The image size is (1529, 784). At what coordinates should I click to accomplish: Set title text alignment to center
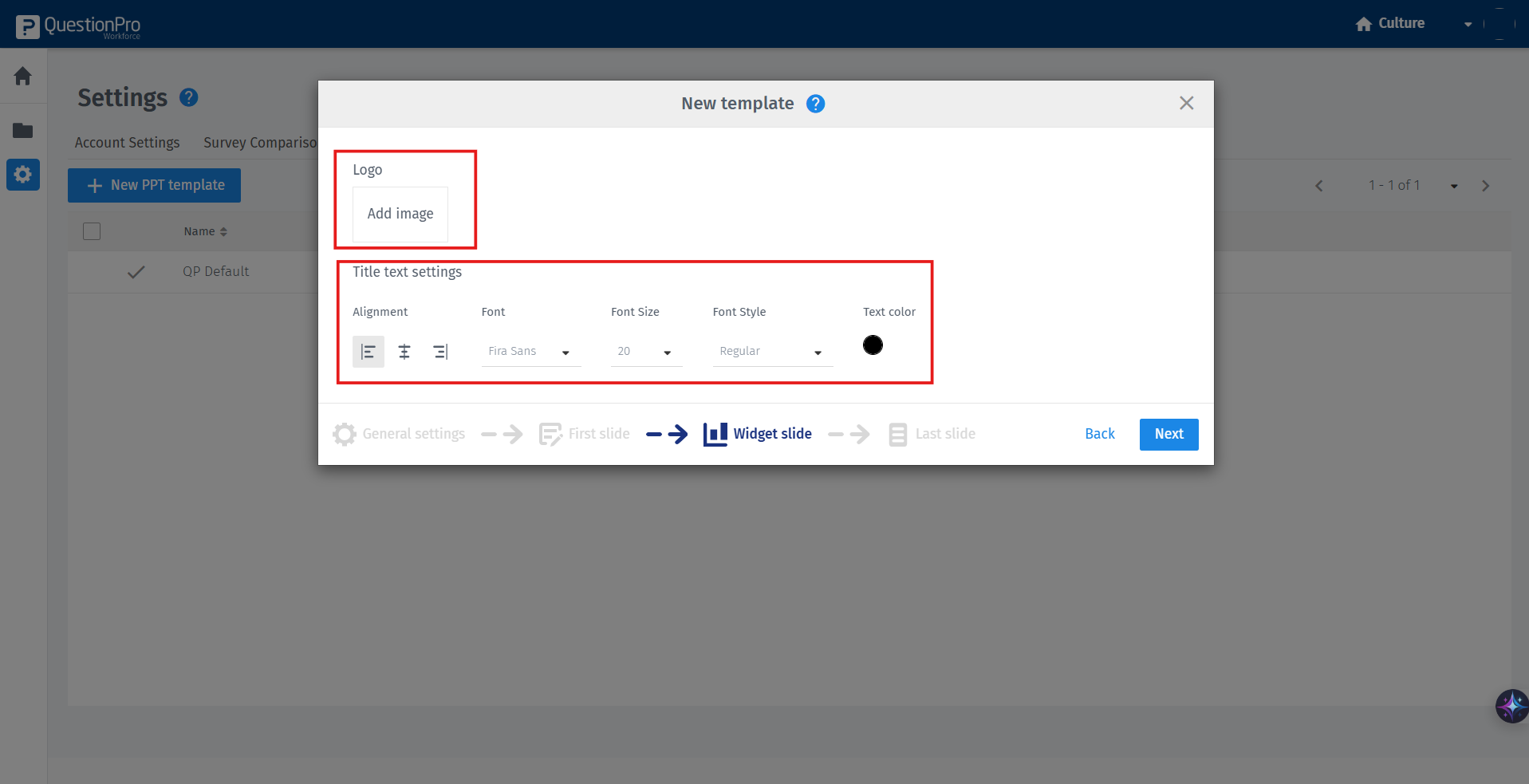404,351
